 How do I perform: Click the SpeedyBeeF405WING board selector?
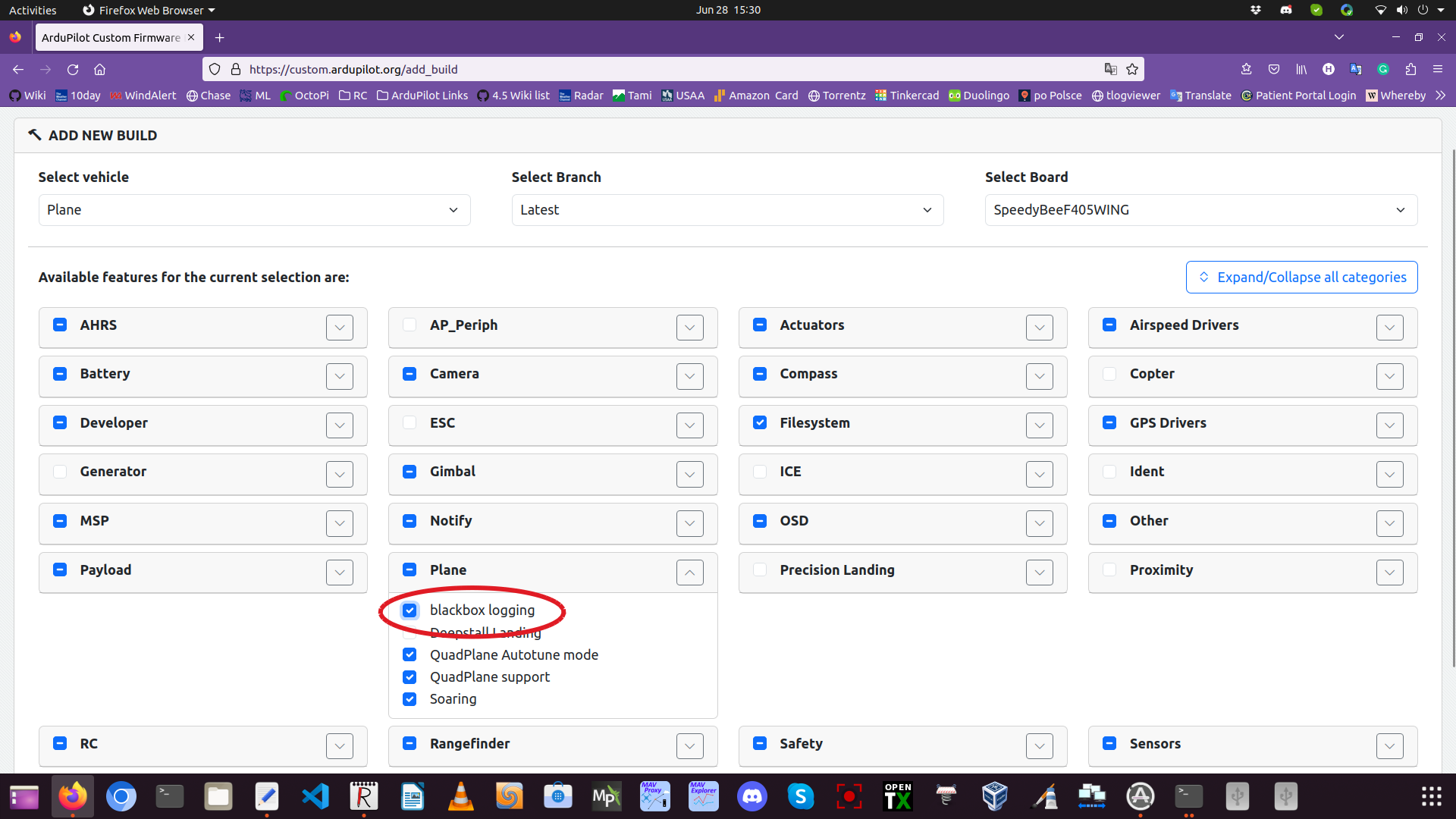(1198, 209)
